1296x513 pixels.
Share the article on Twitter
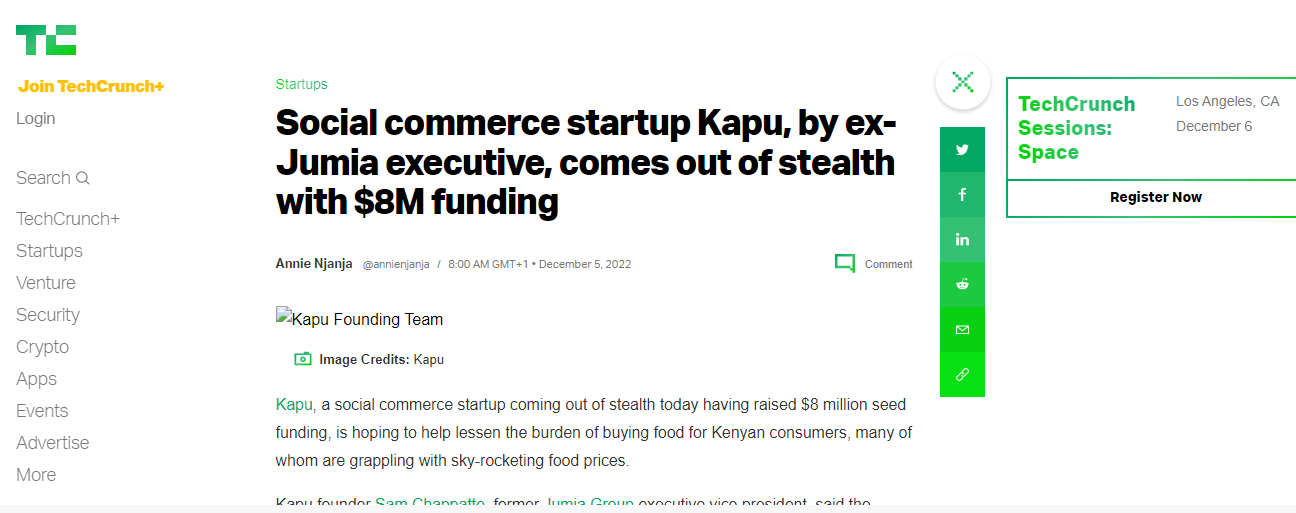point(962,150)
